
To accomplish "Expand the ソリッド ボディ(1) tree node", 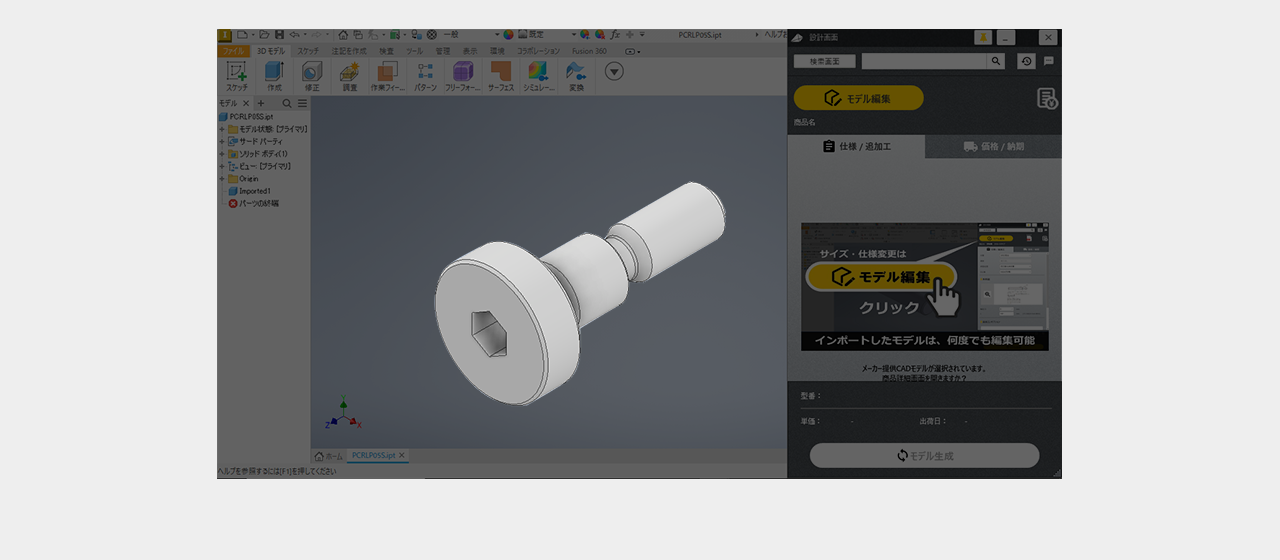I will 222,154.
